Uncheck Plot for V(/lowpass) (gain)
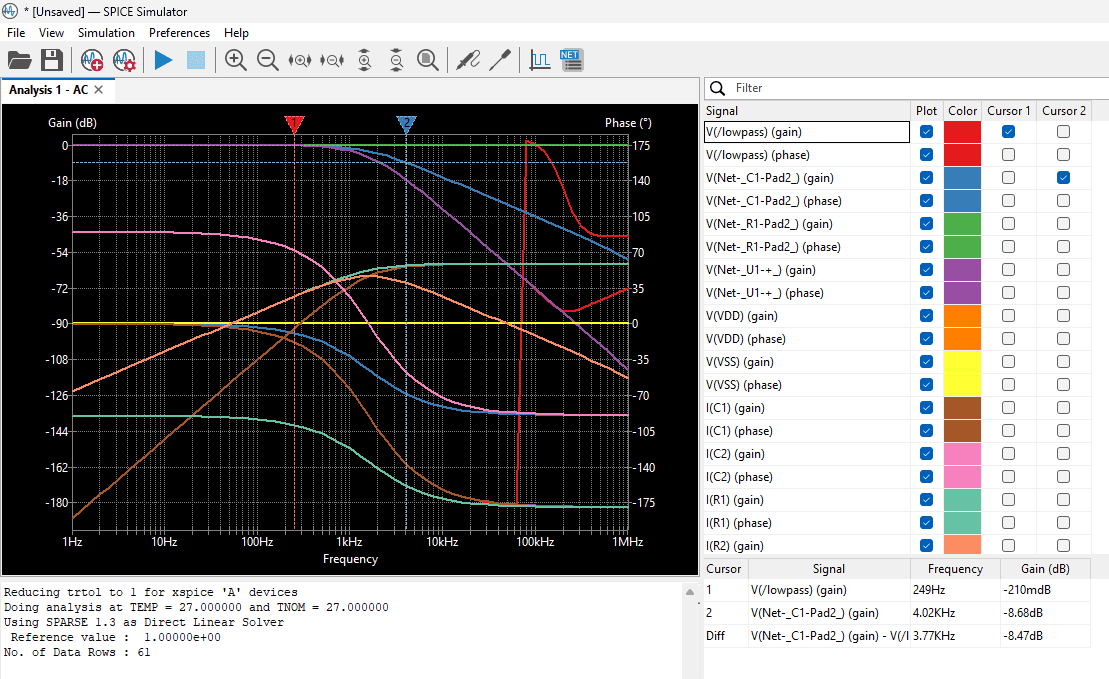Image resolution: width=1109 pixels, height=679 pixels. coord(926,132)
